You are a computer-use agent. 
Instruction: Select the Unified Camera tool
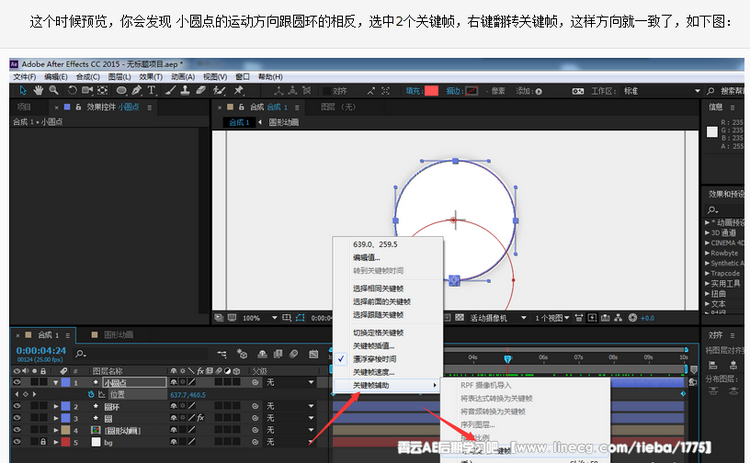[87, 90]
